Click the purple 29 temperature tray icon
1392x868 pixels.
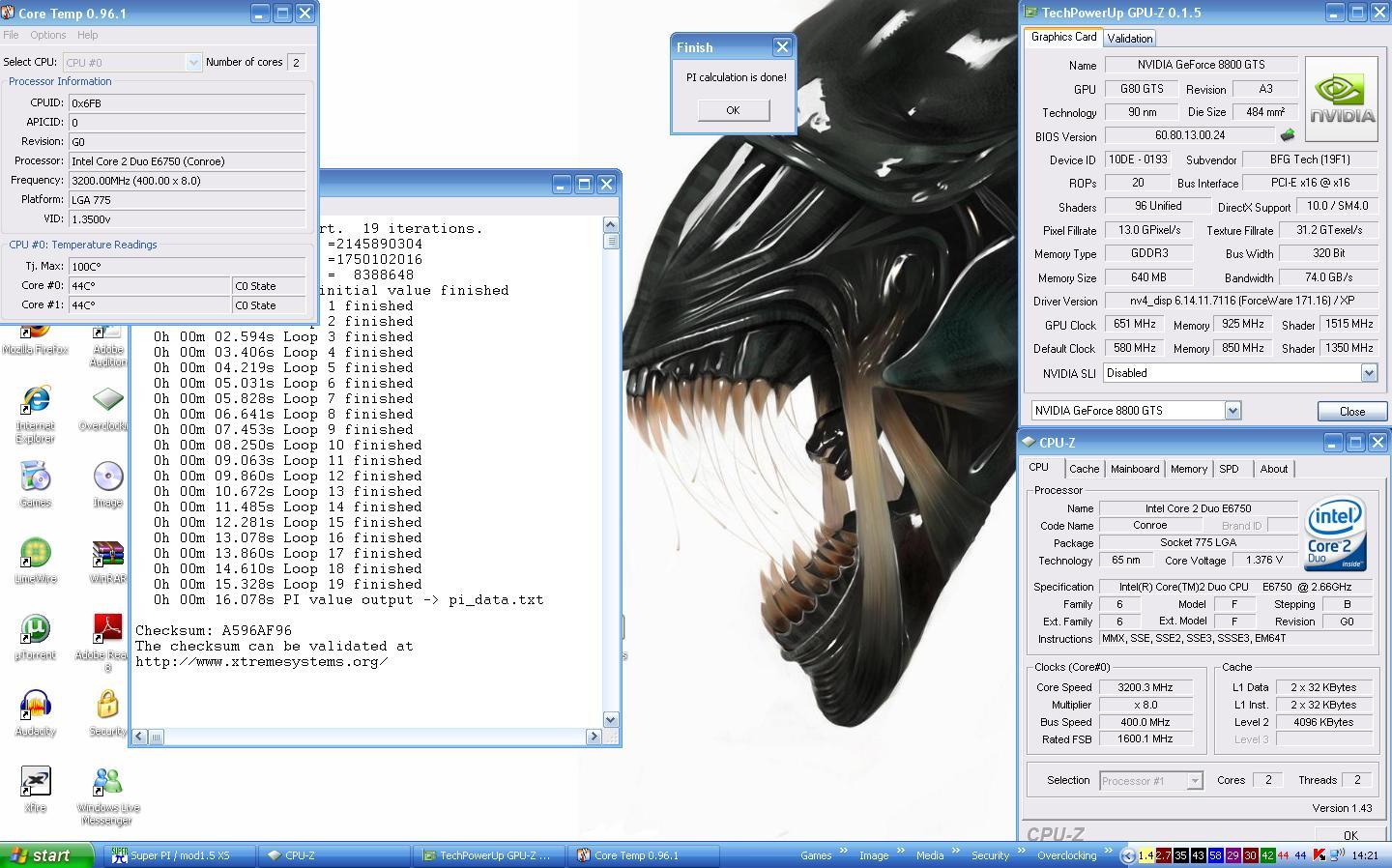1232,855
